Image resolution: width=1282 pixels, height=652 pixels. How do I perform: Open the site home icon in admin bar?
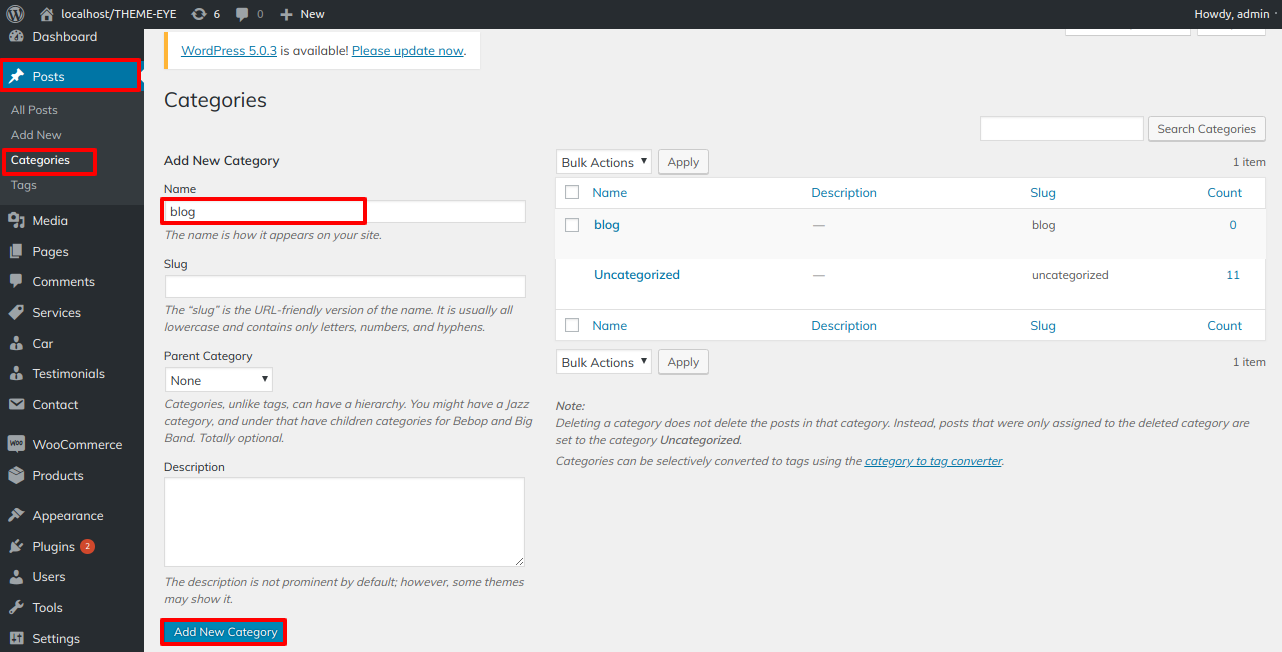click(x=47, y=14)
